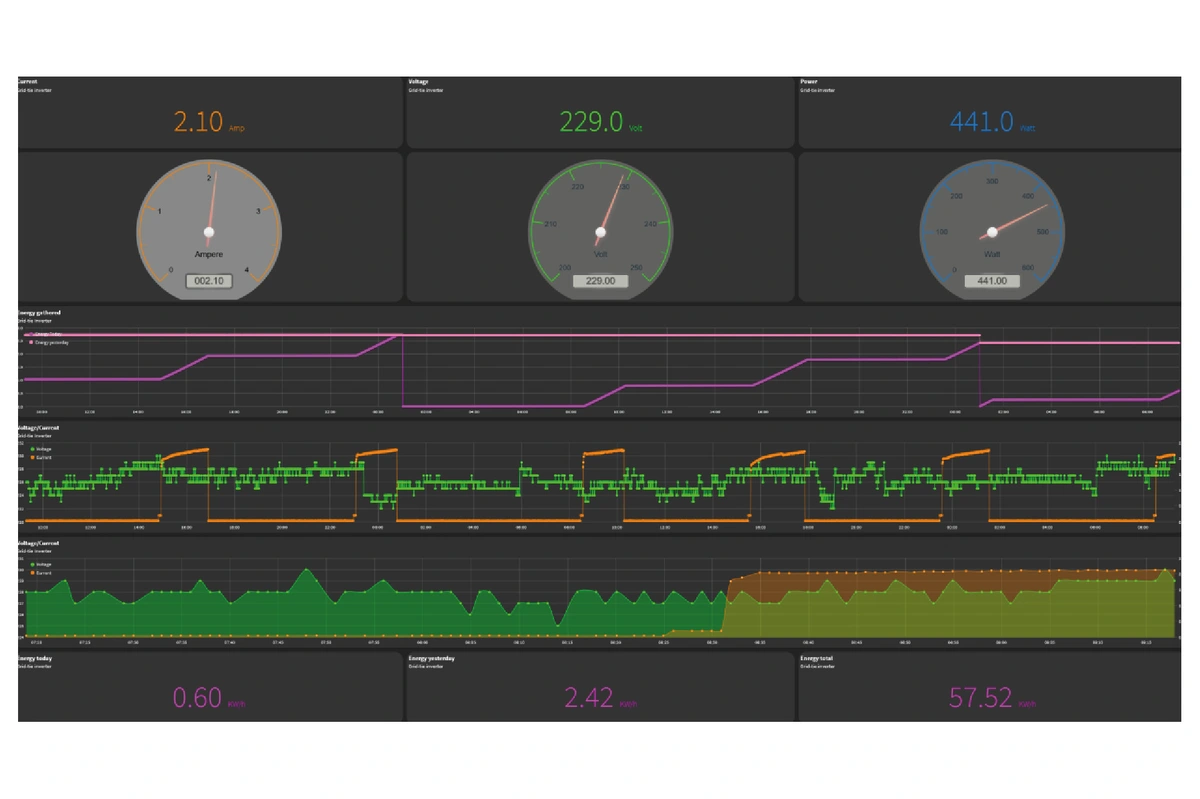Click the 2.42 kWh energy yesterday value
The width and height of the screenshot is (1200, 799).
click(x=600, y=697)
